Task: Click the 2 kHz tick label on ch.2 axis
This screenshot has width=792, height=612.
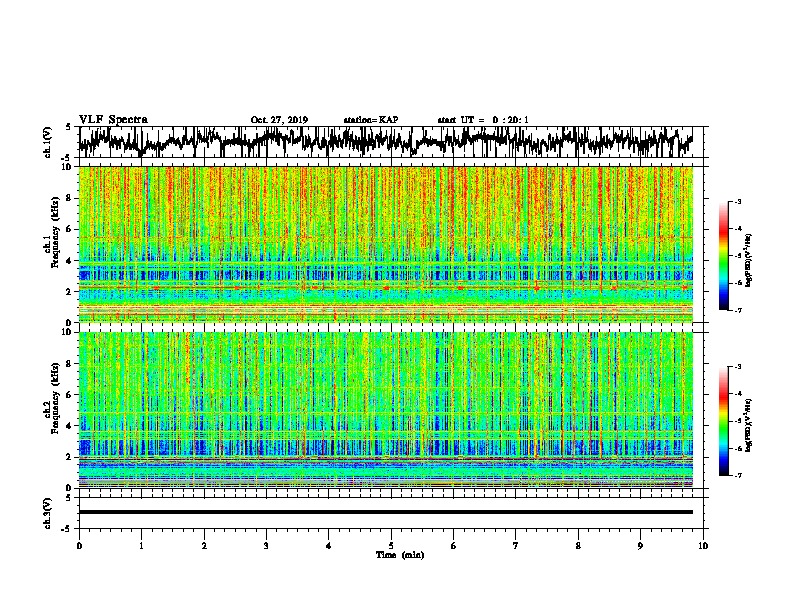Action: tap(69, 457)
